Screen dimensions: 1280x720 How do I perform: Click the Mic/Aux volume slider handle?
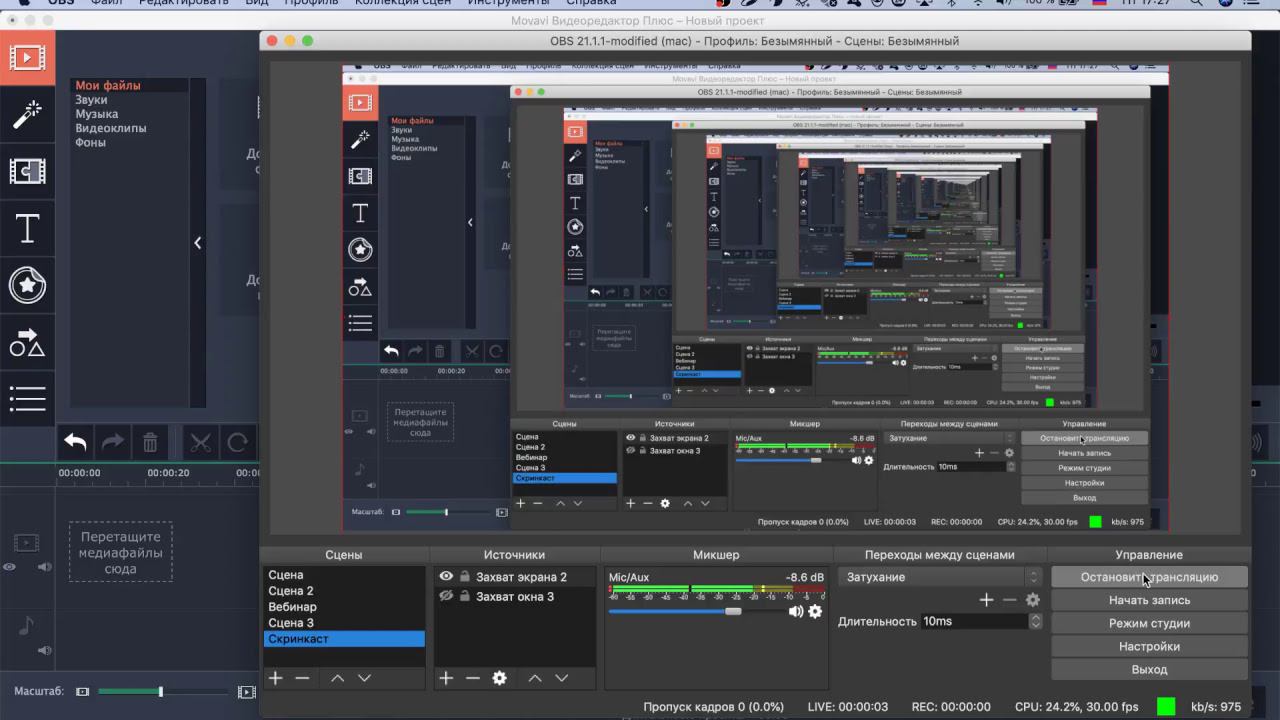pos(733,611)
